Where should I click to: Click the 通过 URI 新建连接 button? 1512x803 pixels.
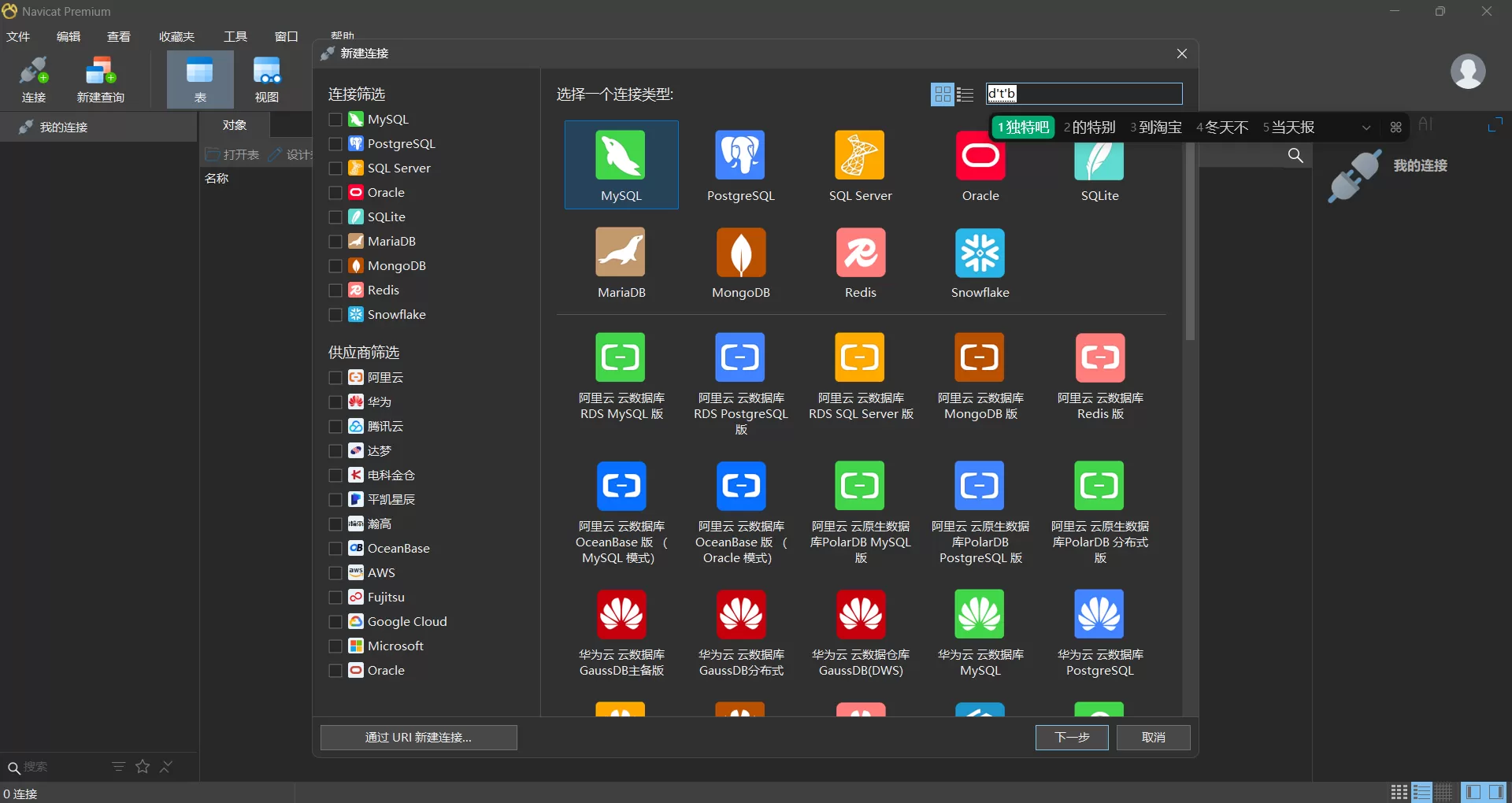click(418, 738)
